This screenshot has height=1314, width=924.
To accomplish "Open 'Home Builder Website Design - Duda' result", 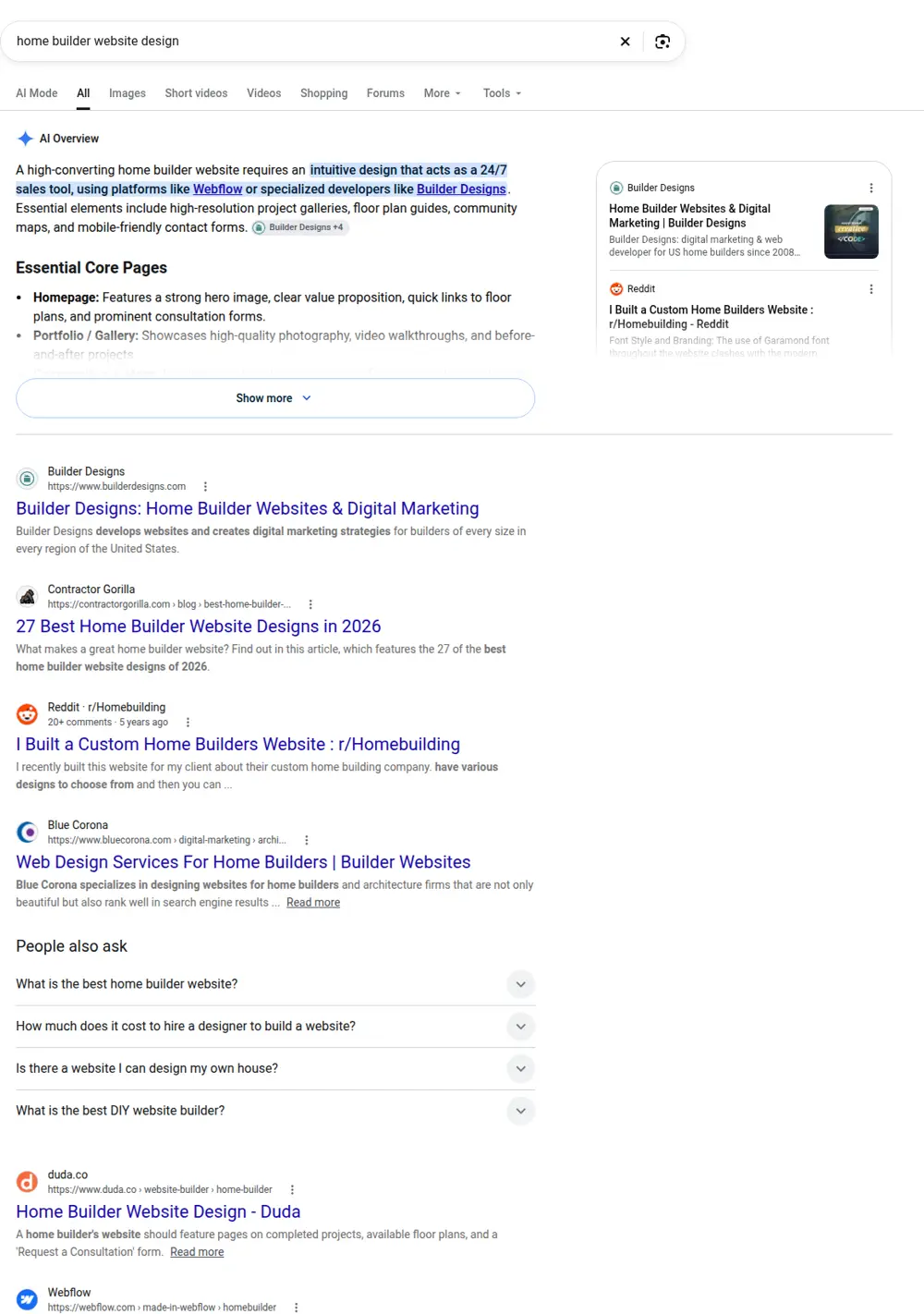I will (158, 1212).
